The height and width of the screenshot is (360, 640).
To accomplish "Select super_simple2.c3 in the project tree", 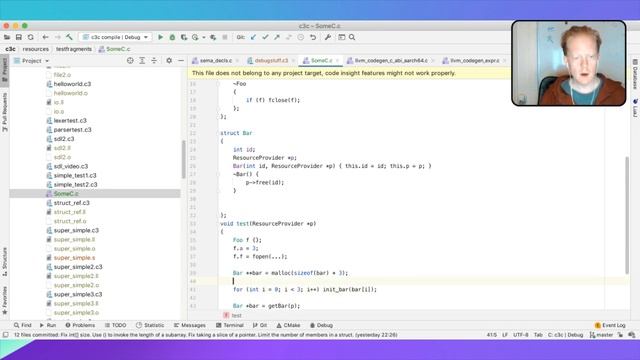I will 78,267.
